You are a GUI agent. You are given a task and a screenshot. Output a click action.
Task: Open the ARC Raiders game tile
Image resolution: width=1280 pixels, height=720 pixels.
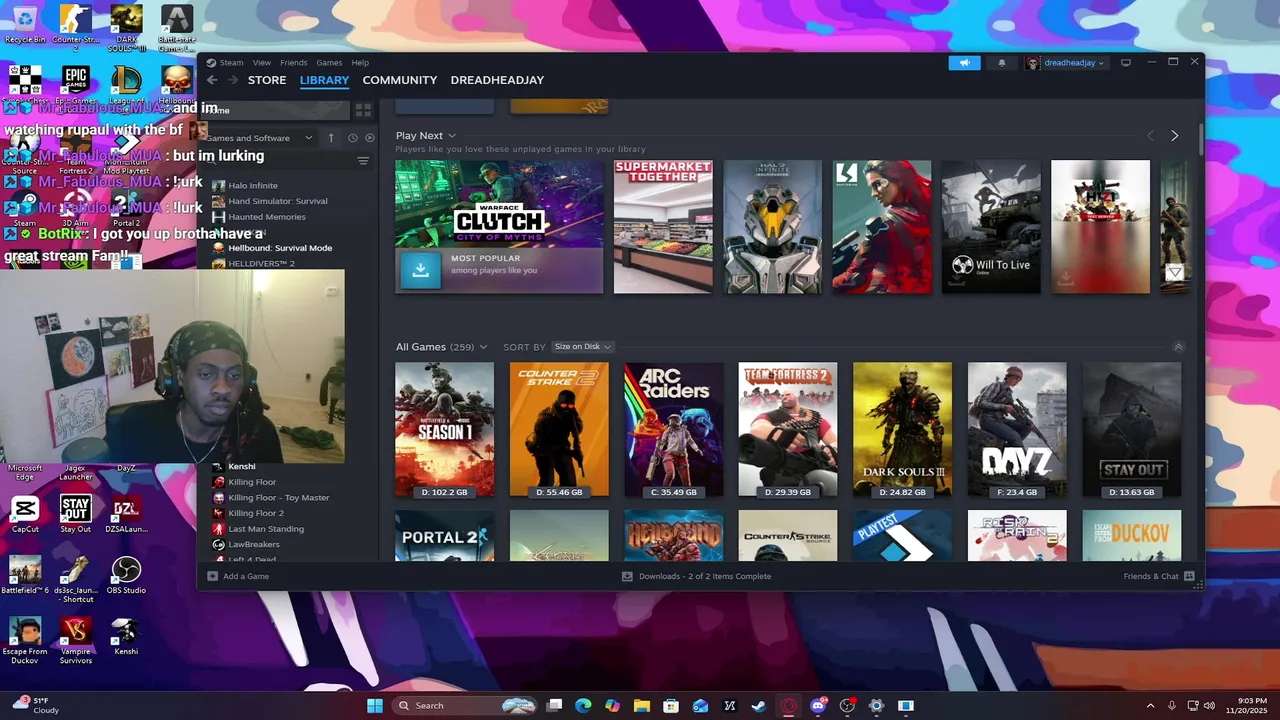pos(674,430)
